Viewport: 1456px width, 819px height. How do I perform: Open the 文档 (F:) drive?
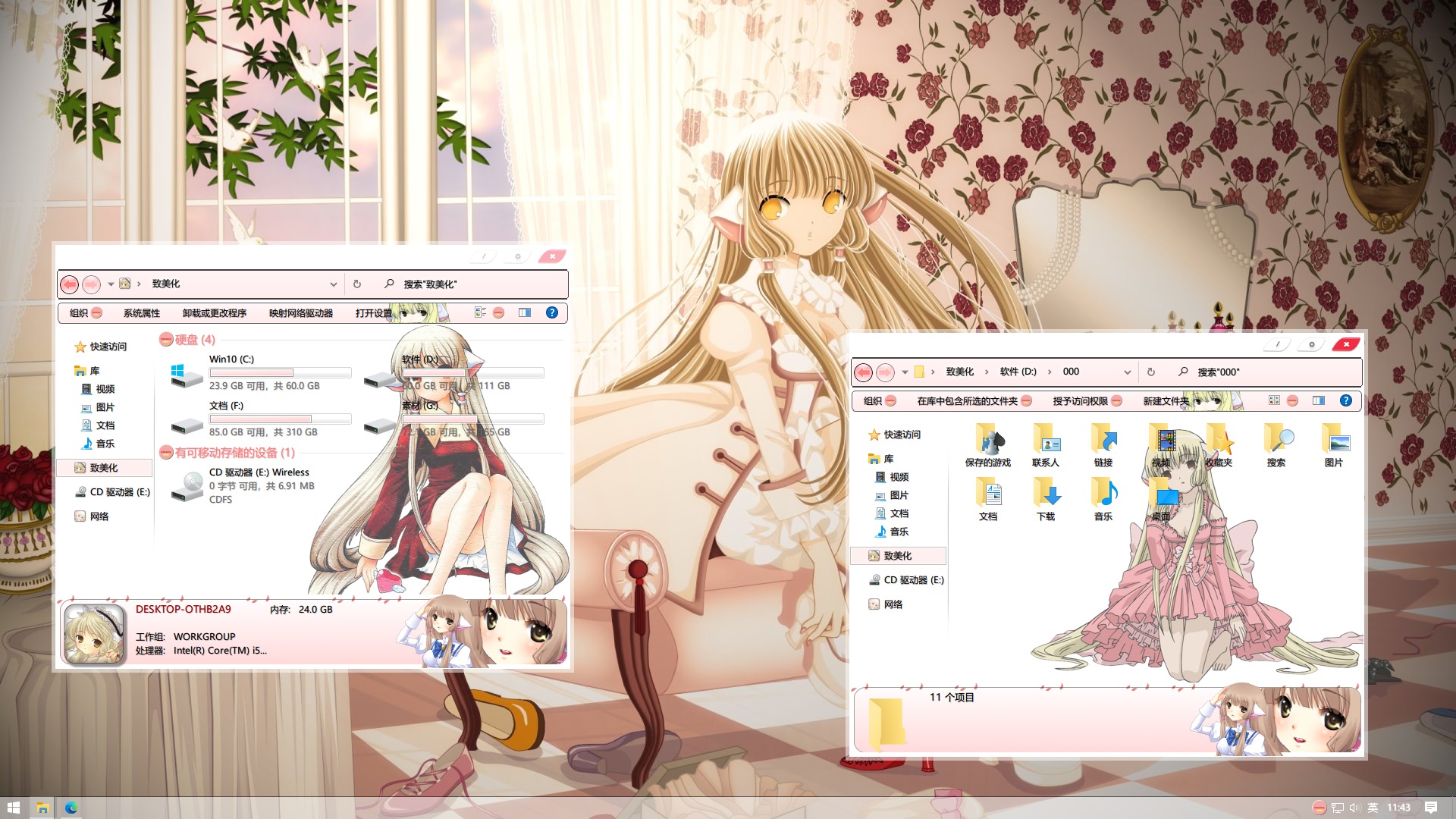(x=260, y=419)
